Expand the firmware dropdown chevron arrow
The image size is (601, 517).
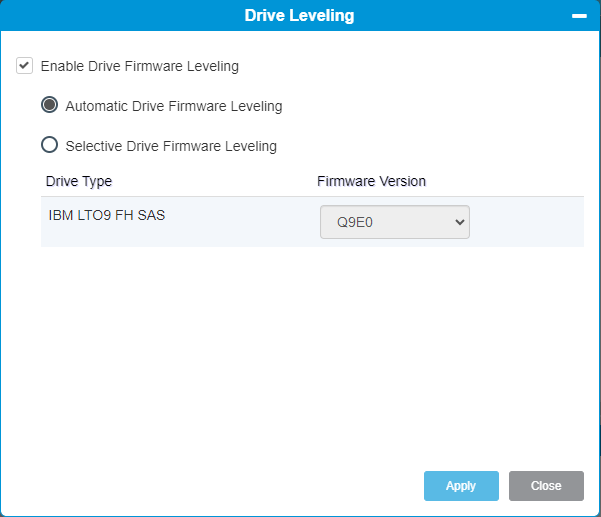460,222
